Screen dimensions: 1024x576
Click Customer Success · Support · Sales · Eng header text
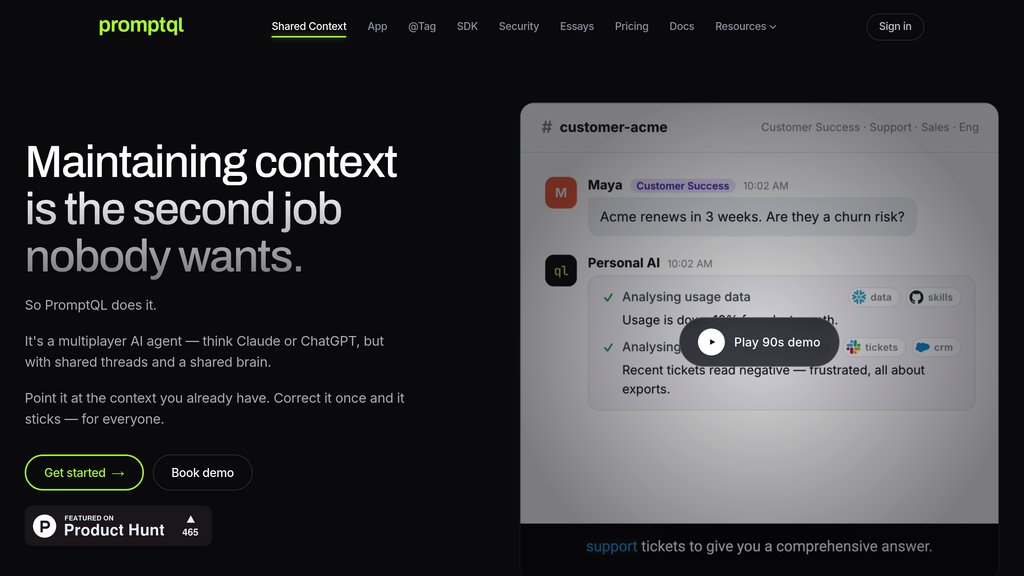tap(870, 127)
